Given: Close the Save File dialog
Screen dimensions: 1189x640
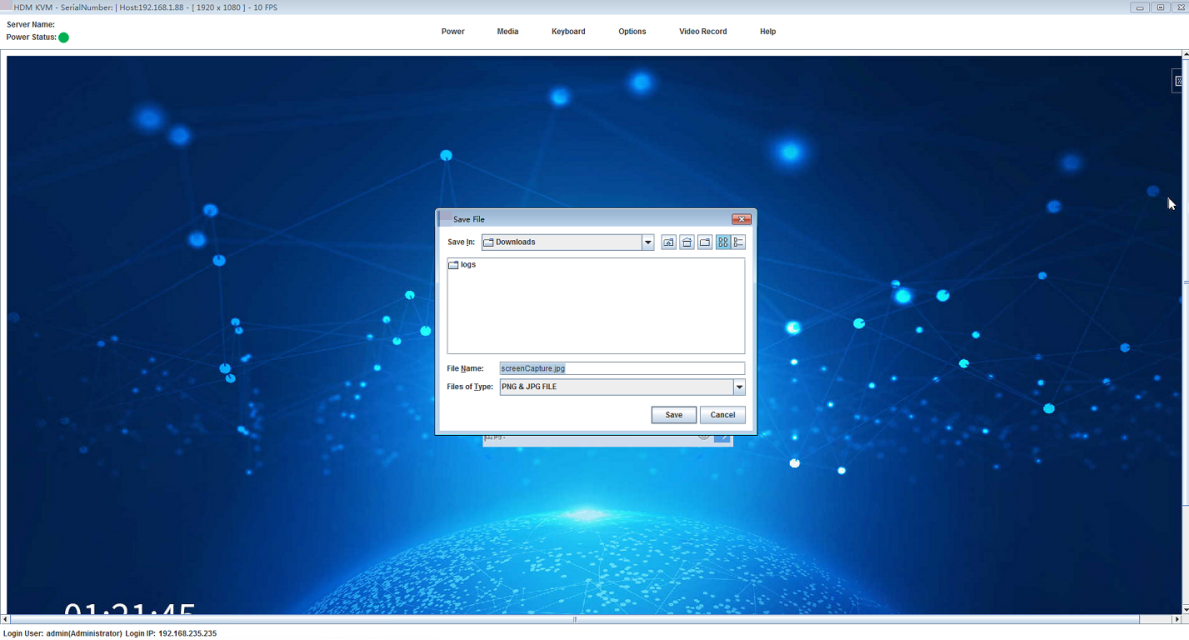Looking at the screenshot, I should coord(741,219).
